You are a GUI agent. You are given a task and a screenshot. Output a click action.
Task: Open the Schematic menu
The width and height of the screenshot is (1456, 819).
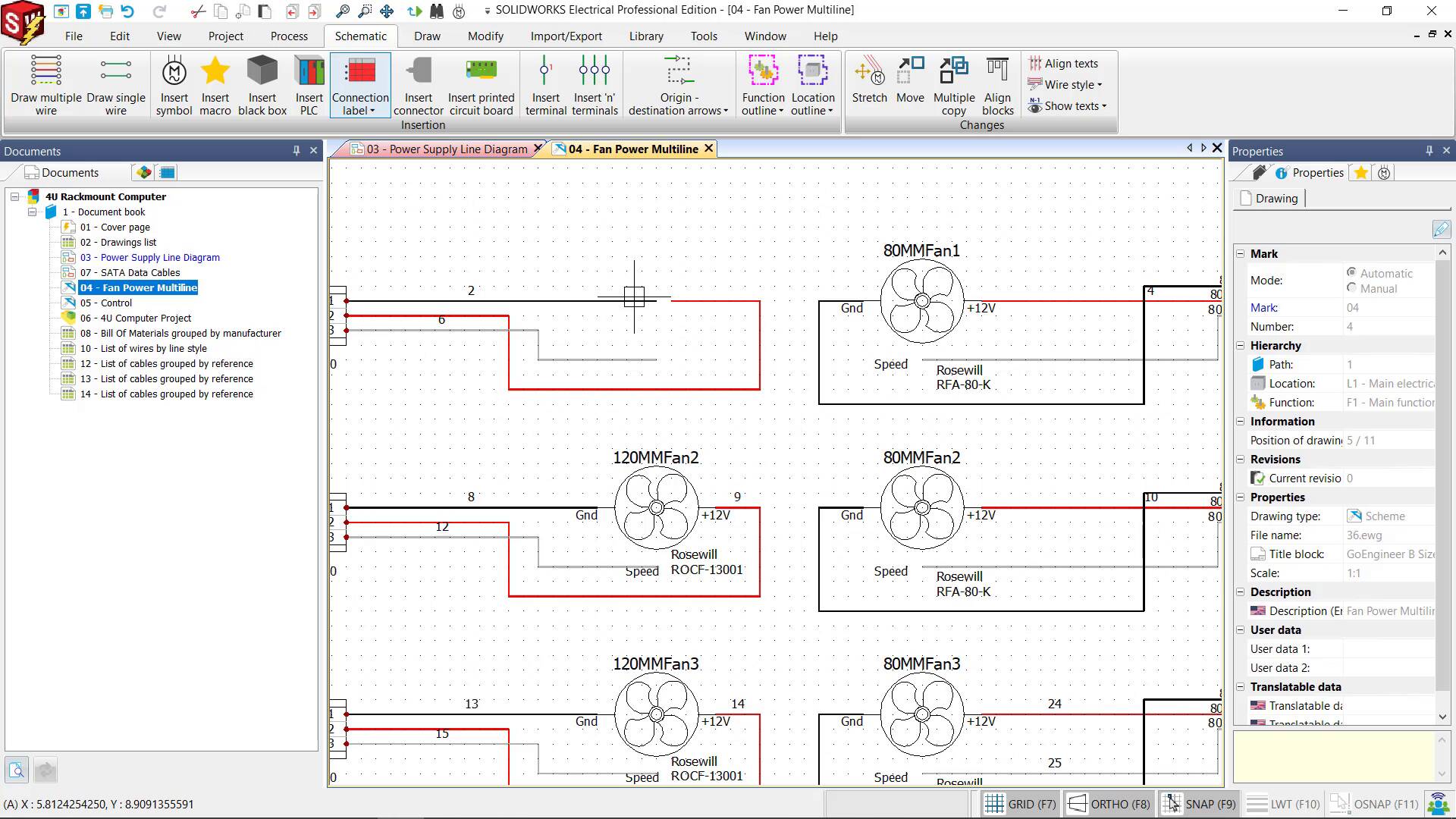[361, 36]
